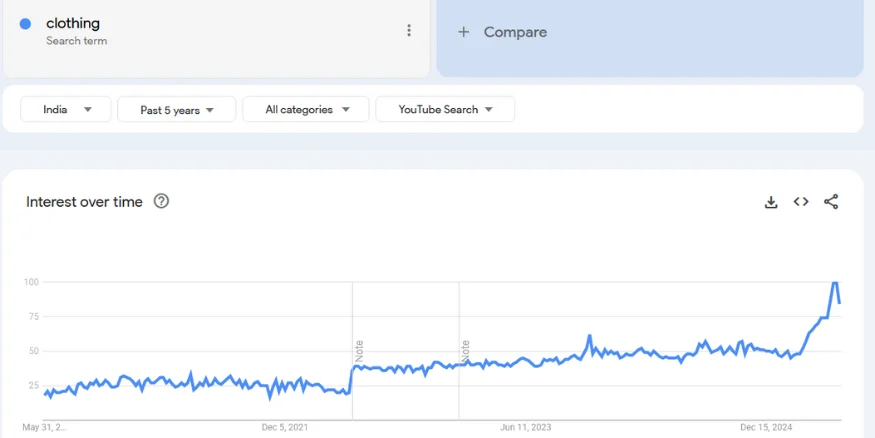Select the second Note marker on chart
This screenshot has width=875, height=438.
click(x=466, y=350)
